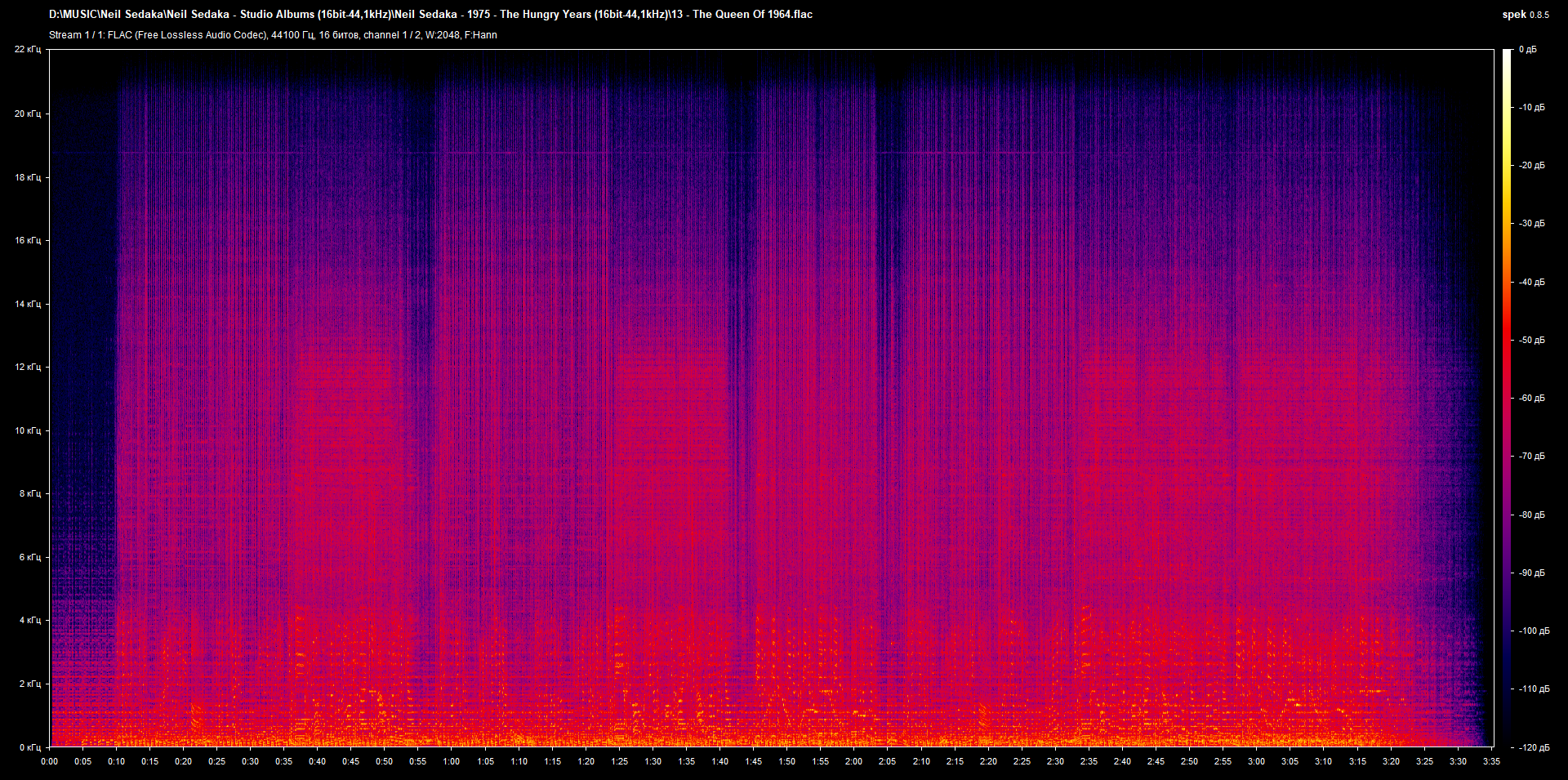
Task: Click the 1:00 time axis label
Action: (x=452, y=761)
